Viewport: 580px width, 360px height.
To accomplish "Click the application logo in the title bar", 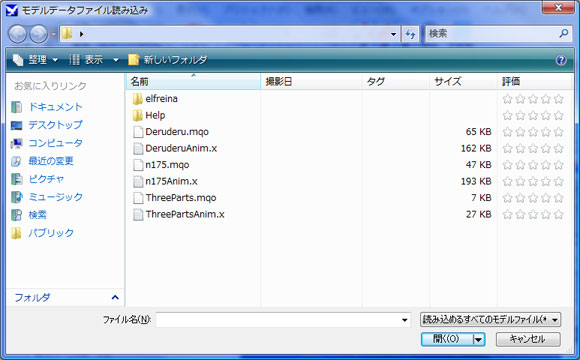I will point(11,10).
